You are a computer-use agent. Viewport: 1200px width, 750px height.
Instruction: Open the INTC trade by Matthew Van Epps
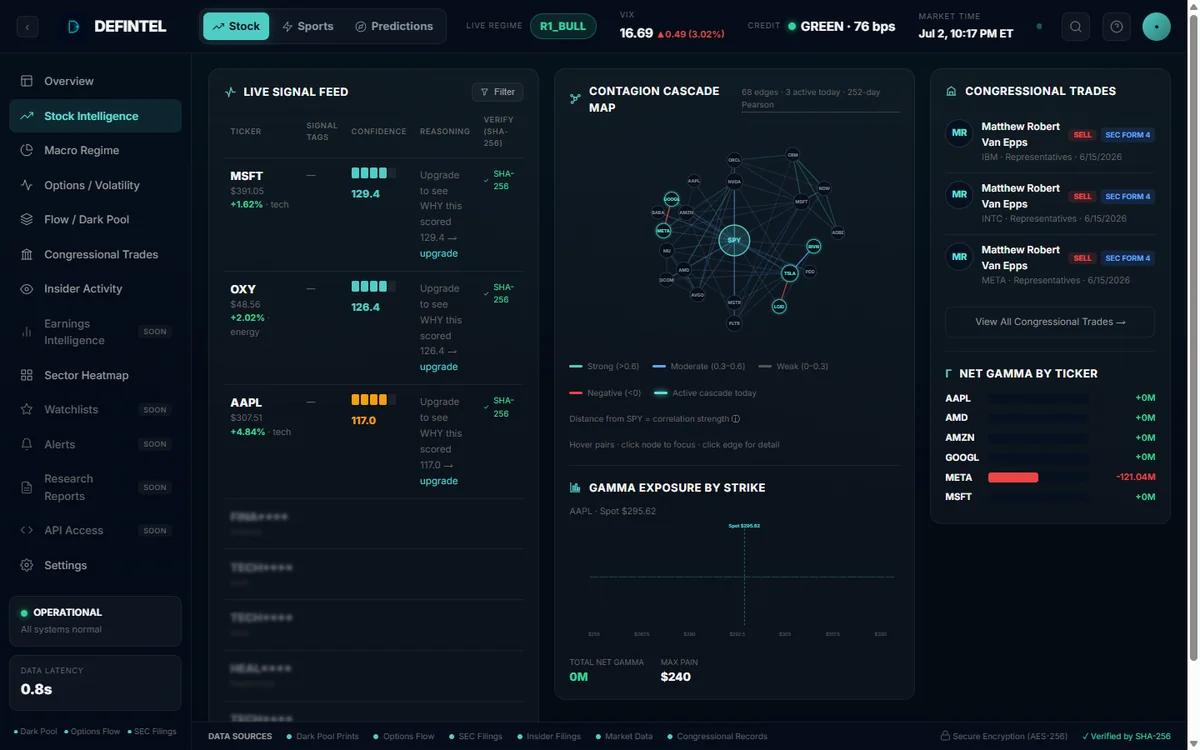[1050, 204]
